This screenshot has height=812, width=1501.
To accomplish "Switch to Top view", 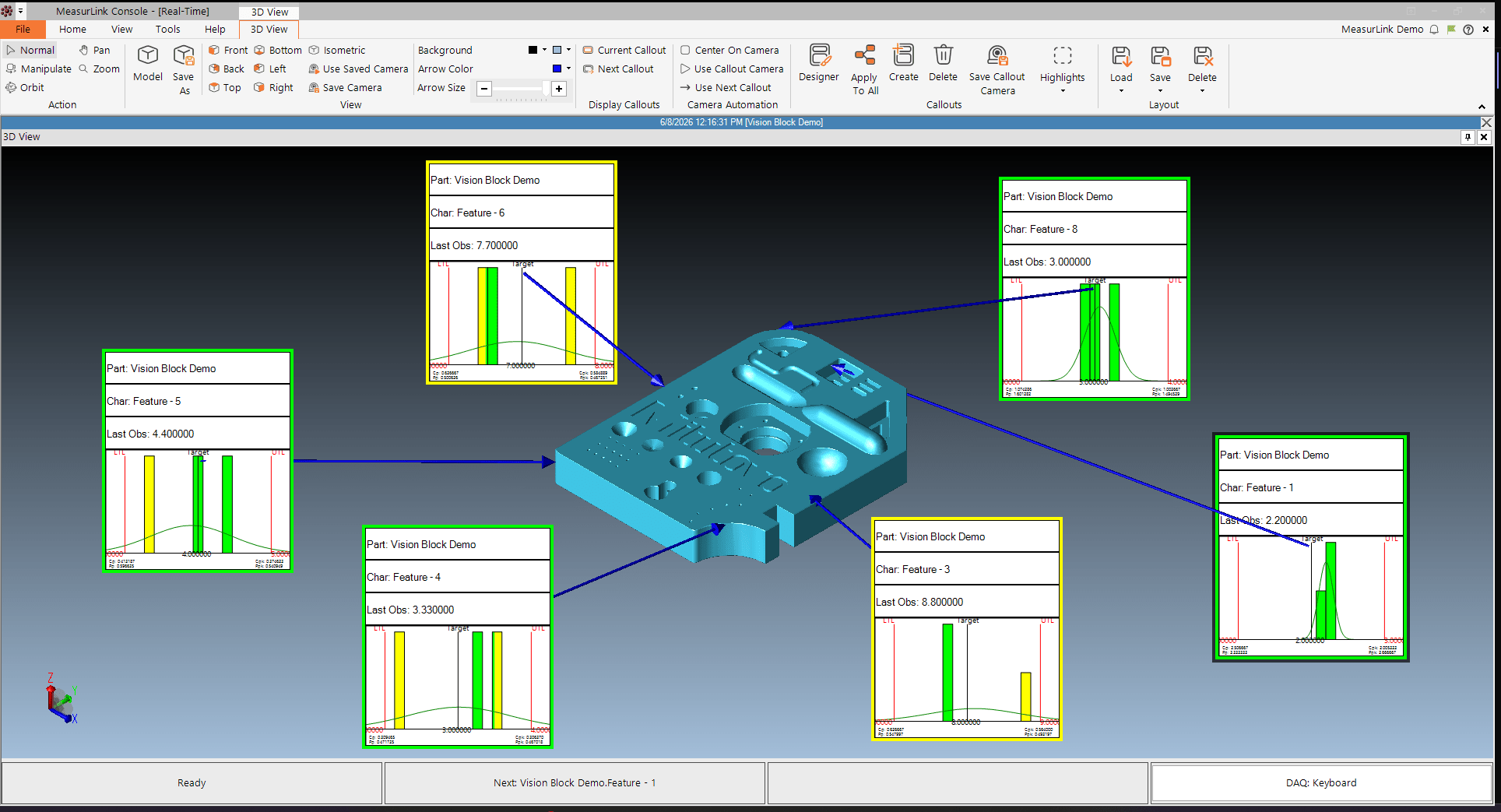I will 225,87.
